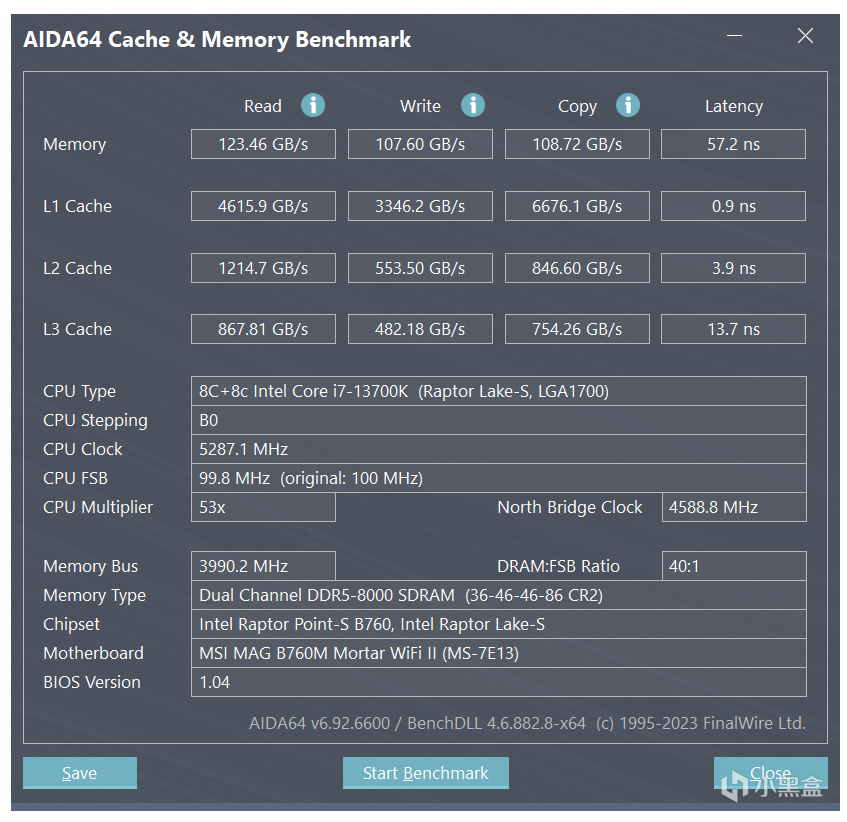Click the L2 Cache read 1214.7 GB/s
Viewport: 847px width, 822px height.
(263, 268)
